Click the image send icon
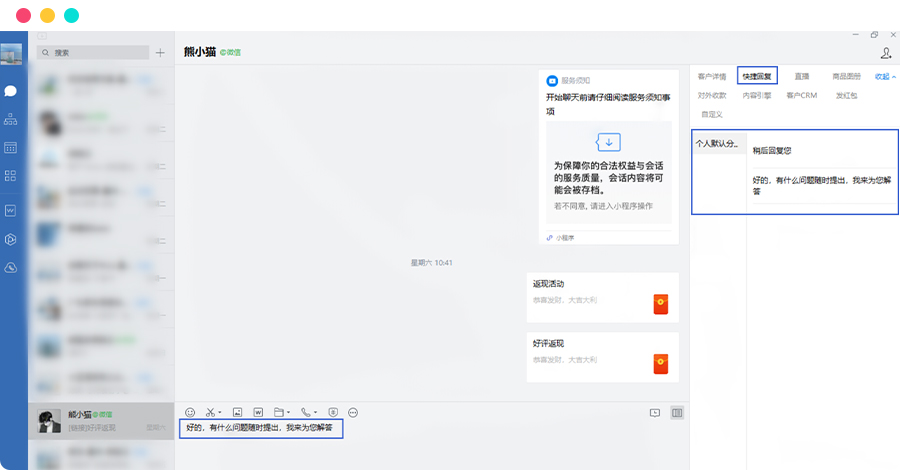This screenshot has width=900, height=470. click(x=237, y=412)
